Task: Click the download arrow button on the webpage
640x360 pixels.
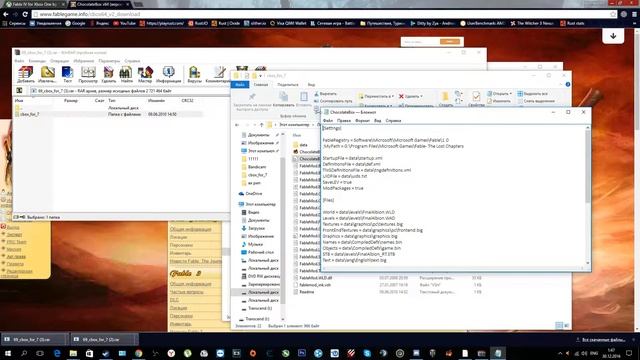Action: [x=613, y=36]
